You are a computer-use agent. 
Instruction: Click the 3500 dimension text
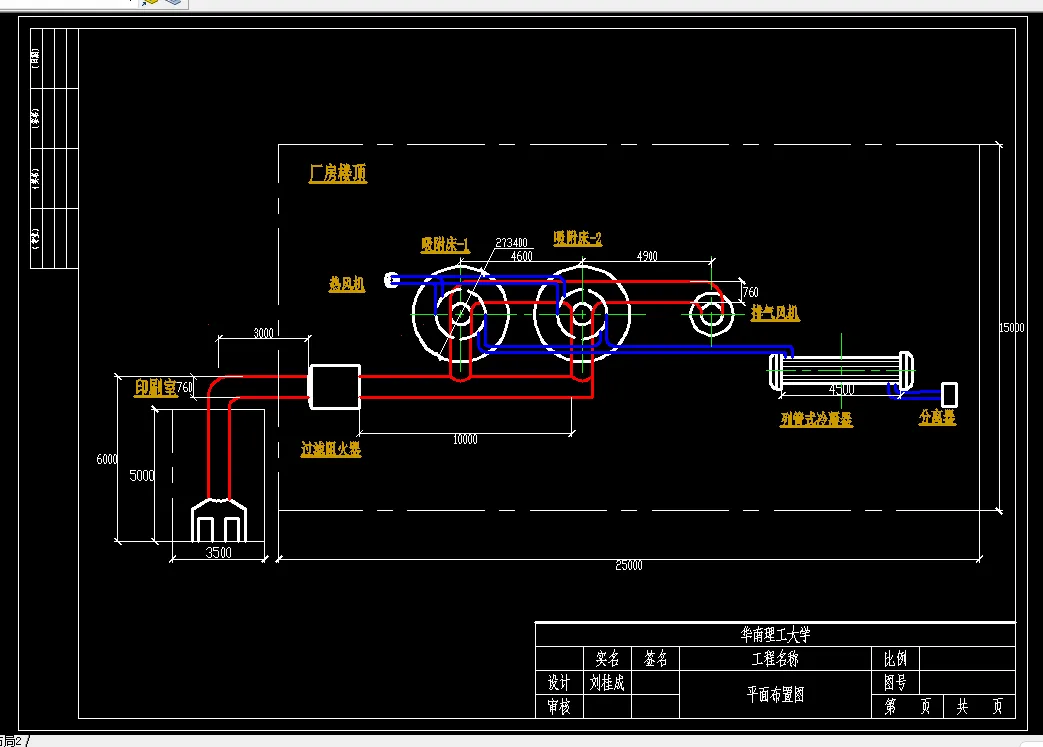[x=218, y=553]
